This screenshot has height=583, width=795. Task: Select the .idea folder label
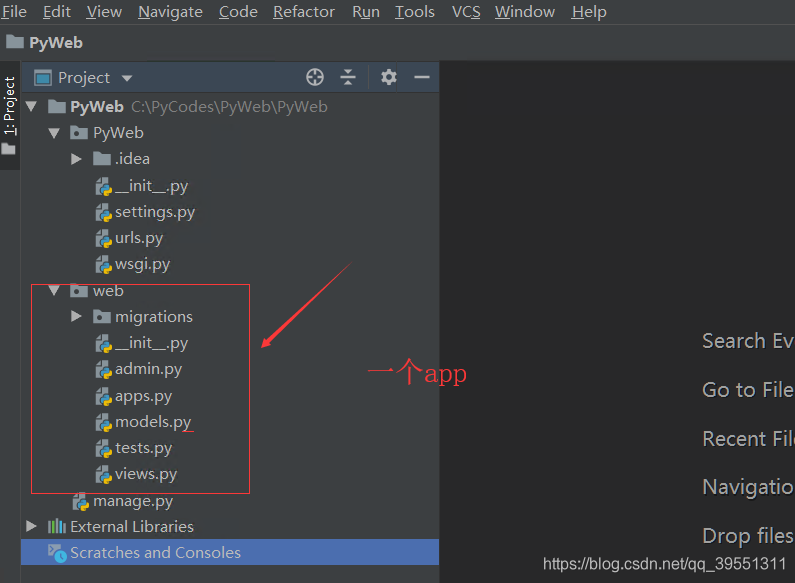tap(132, 159)
